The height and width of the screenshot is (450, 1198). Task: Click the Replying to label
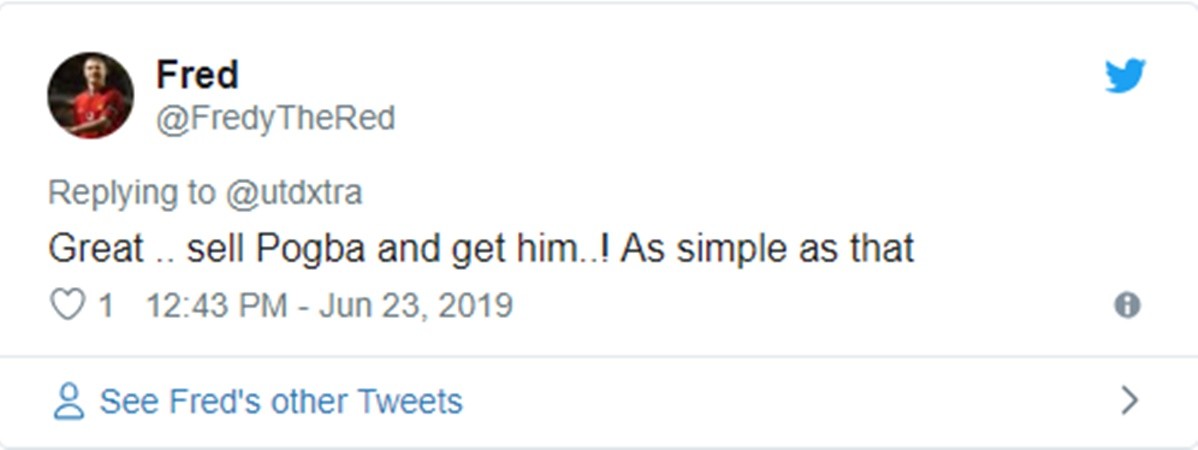tap(131, 192)
